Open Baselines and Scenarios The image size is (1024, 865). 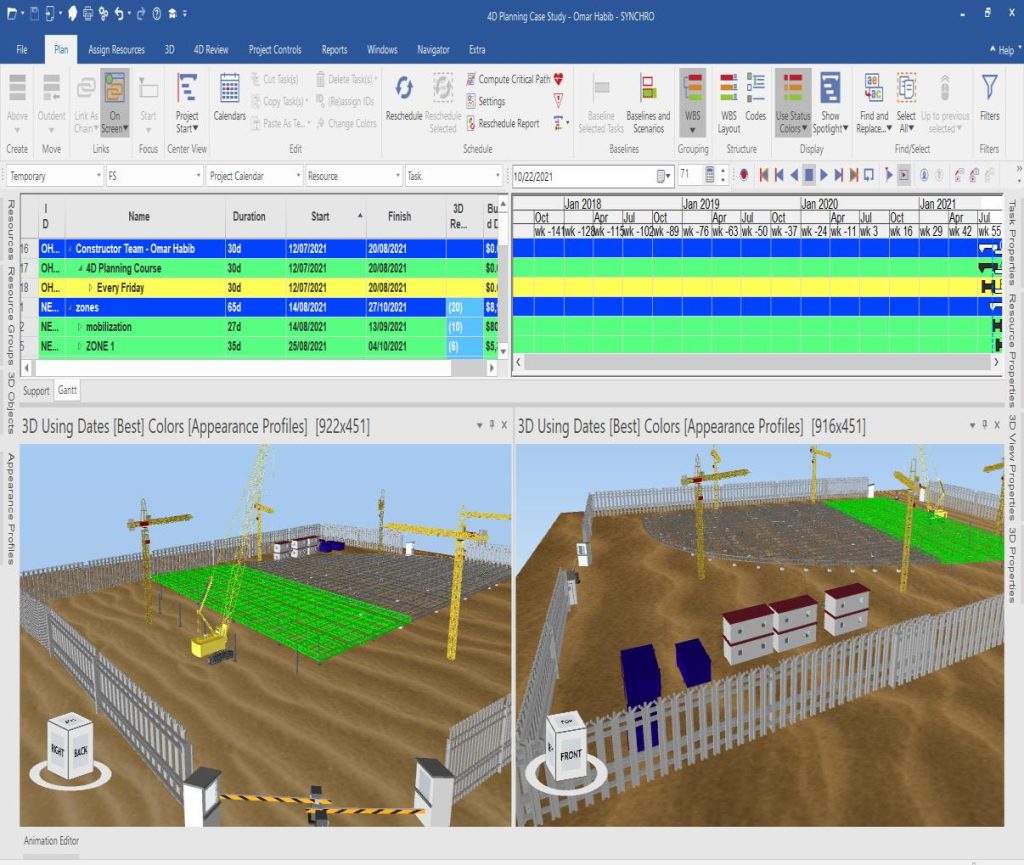click(648, 102)
